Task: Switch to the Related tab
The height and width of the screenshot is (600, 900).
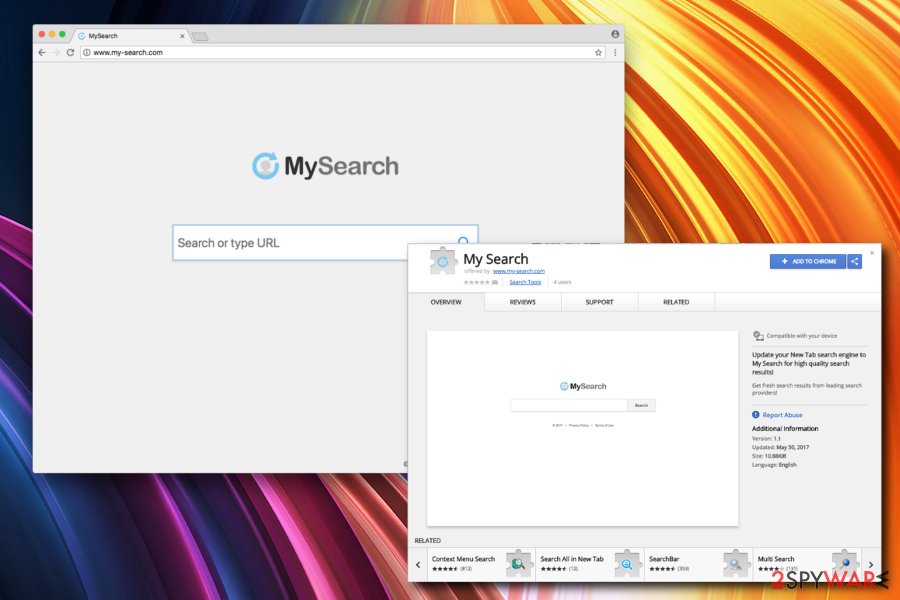Action: [676, 302]
